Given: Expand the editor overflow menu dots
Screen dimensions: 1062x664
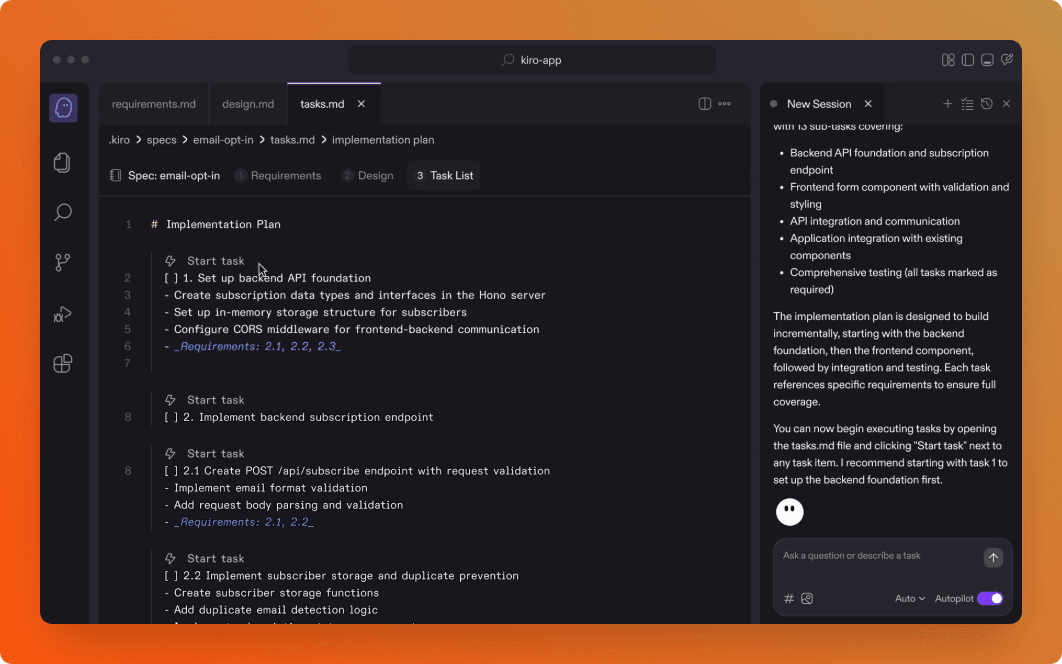Looking at the screenshot, I should click(x=724, y=103).
